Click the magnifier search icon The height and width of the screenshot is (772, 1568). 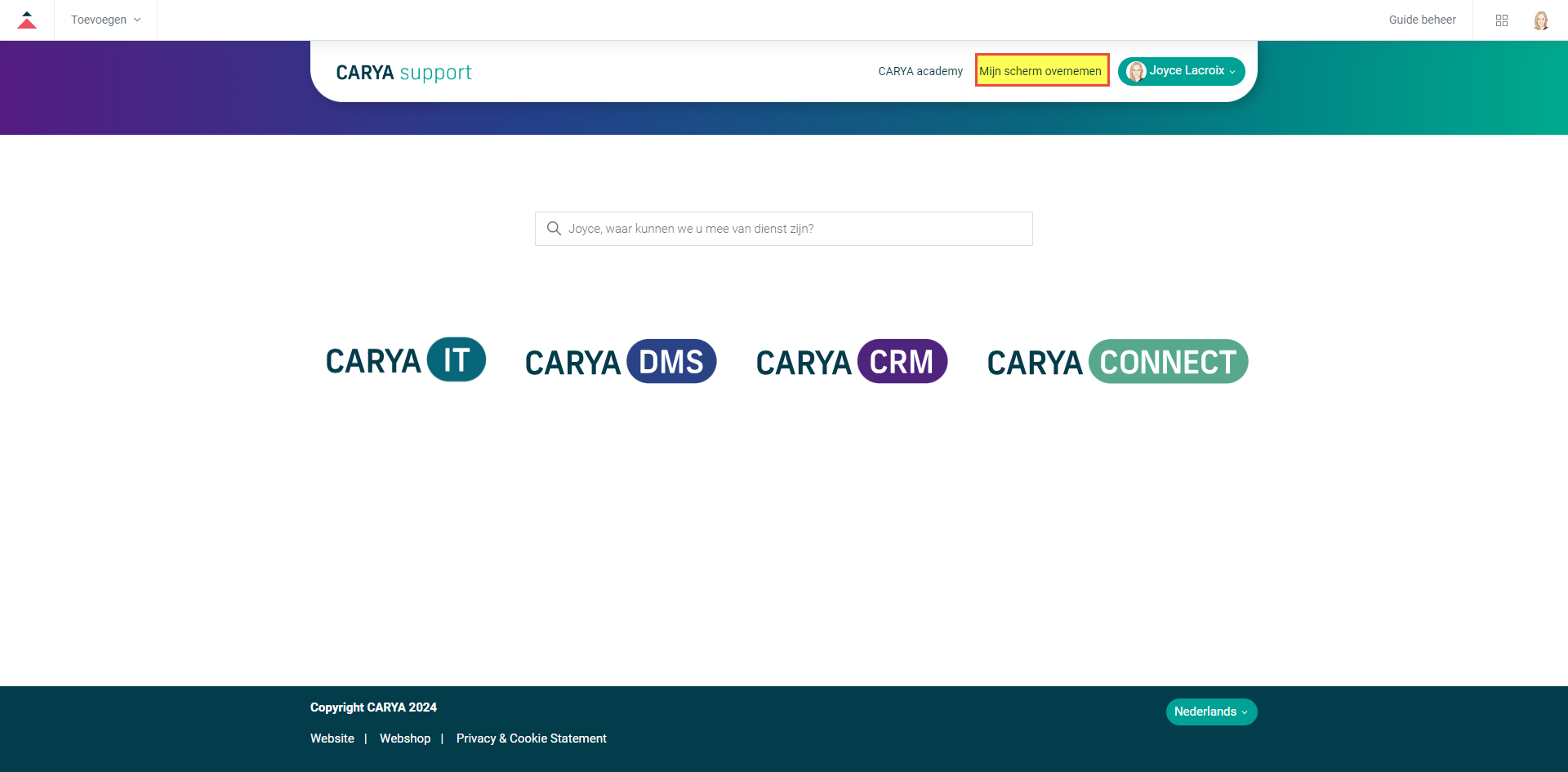tap(554, 229)
